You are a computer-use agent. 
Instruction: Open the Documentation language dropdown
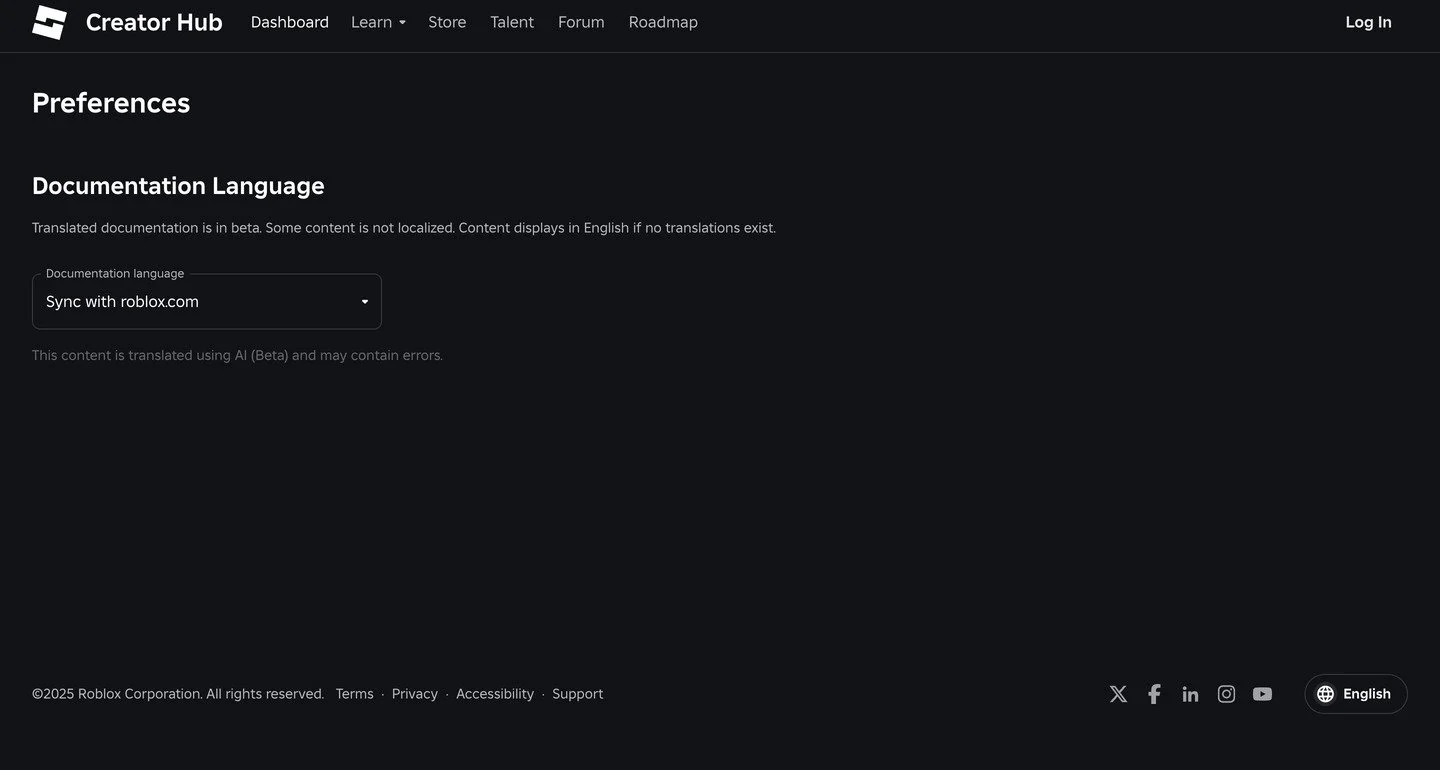[207, 301]
